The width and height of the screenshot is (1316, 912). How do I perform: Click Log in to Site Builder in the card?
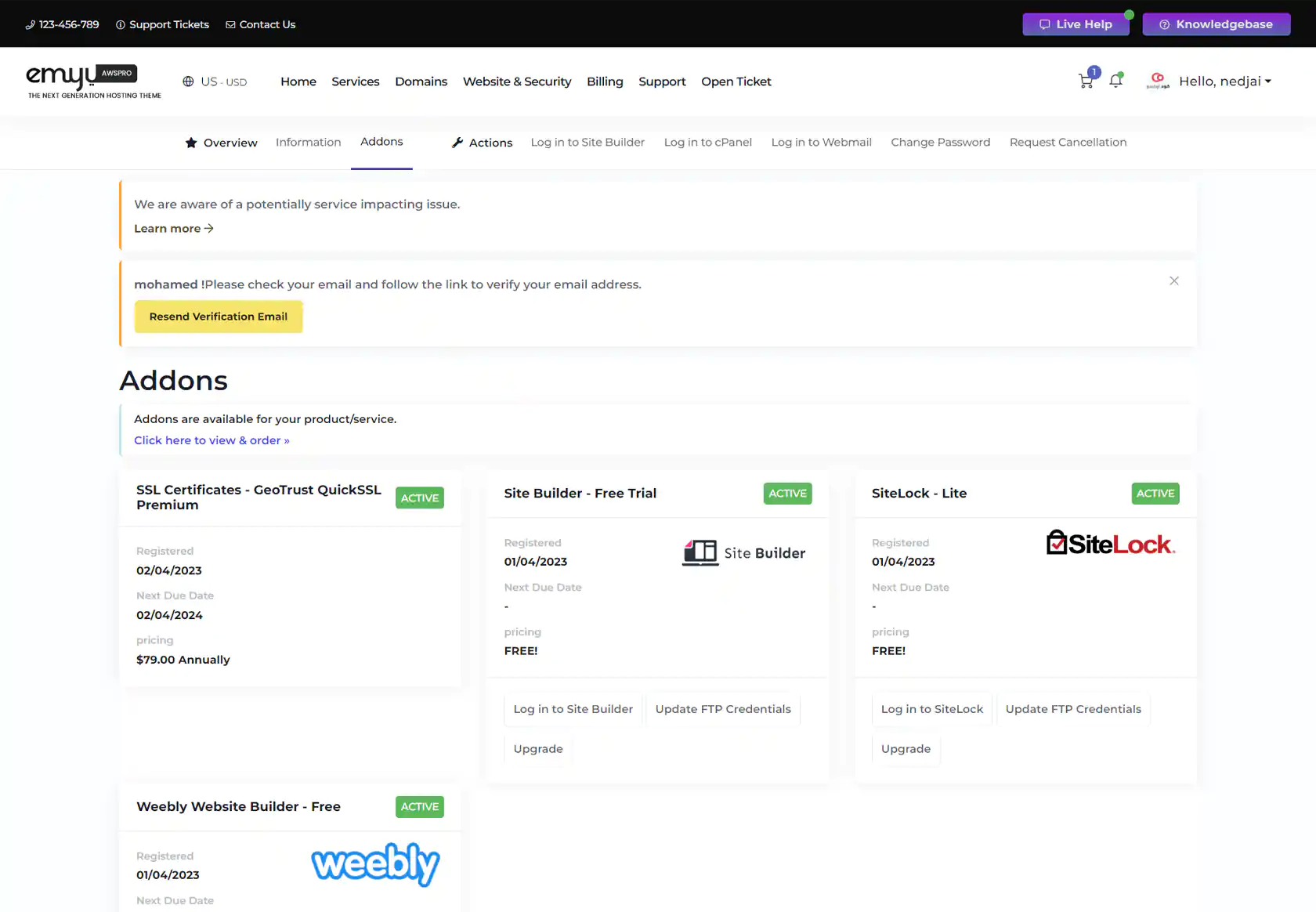(573, 709)
